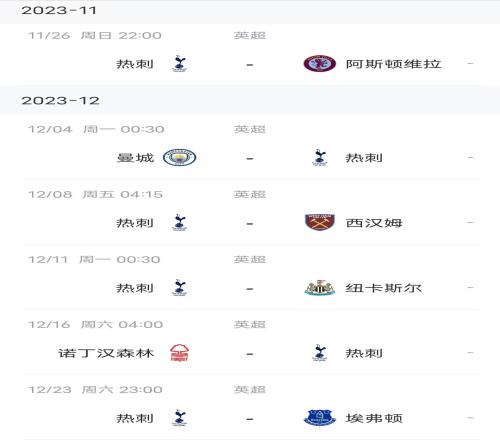Click the Newcastle club crest
The width and height of the screenshot is (500, 440).
point(319,288)
